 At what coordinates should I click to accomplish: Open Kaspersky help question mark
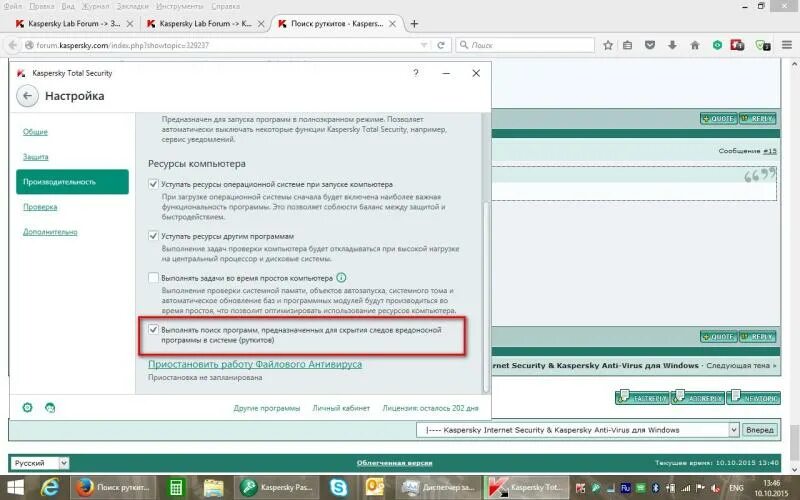[416, 73]
